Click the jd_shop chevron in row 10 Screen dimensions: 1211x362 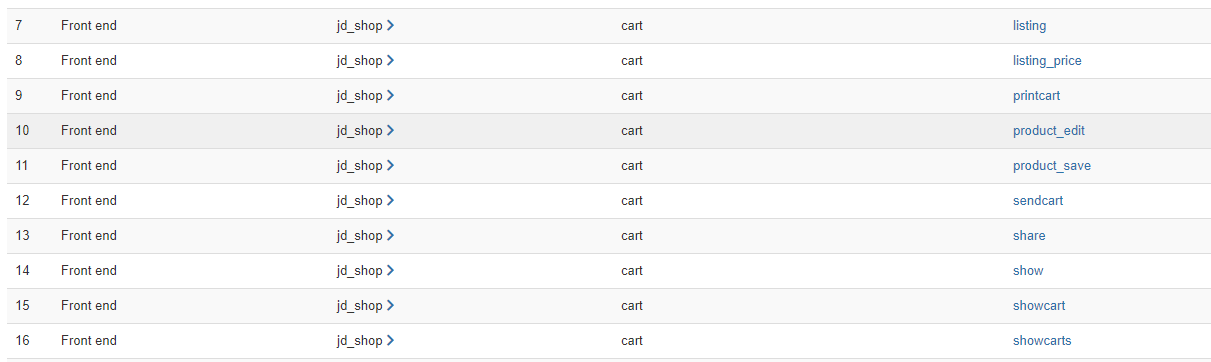coord(390,131)
